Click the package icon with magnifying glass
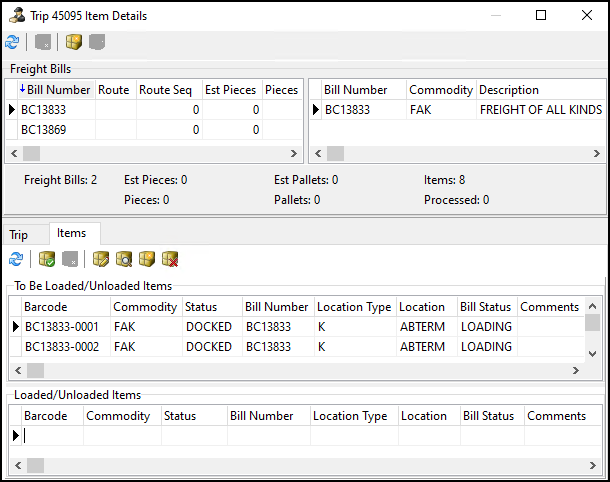Screen dimensions: 610x482 coord(124,259)
